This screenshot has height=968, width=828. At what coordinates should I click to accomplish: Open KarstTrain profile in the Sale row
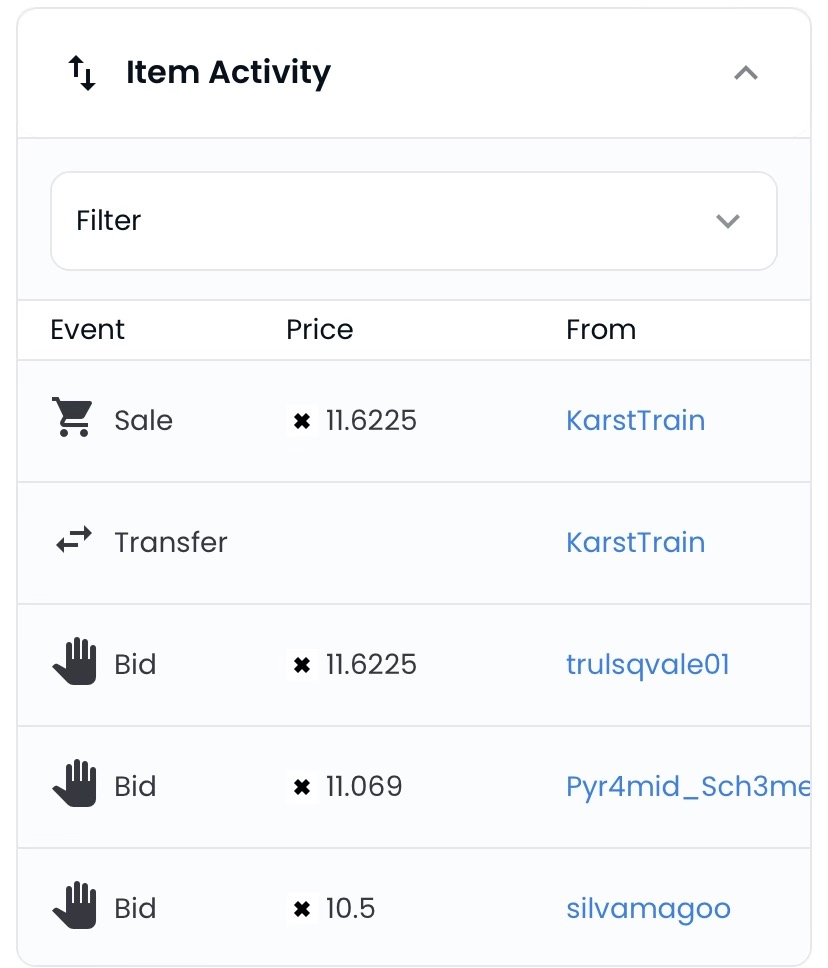(635, 420)
